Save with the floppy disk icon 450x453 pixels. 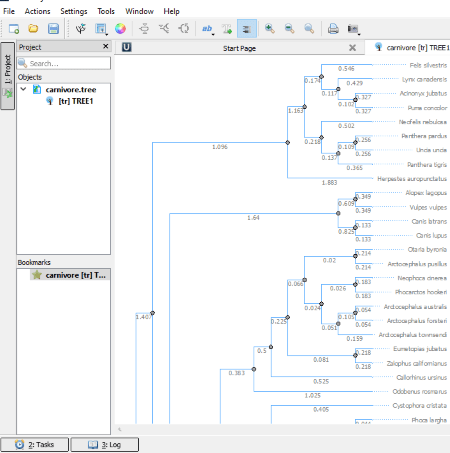pyautogui.click(x=53, y=29)
